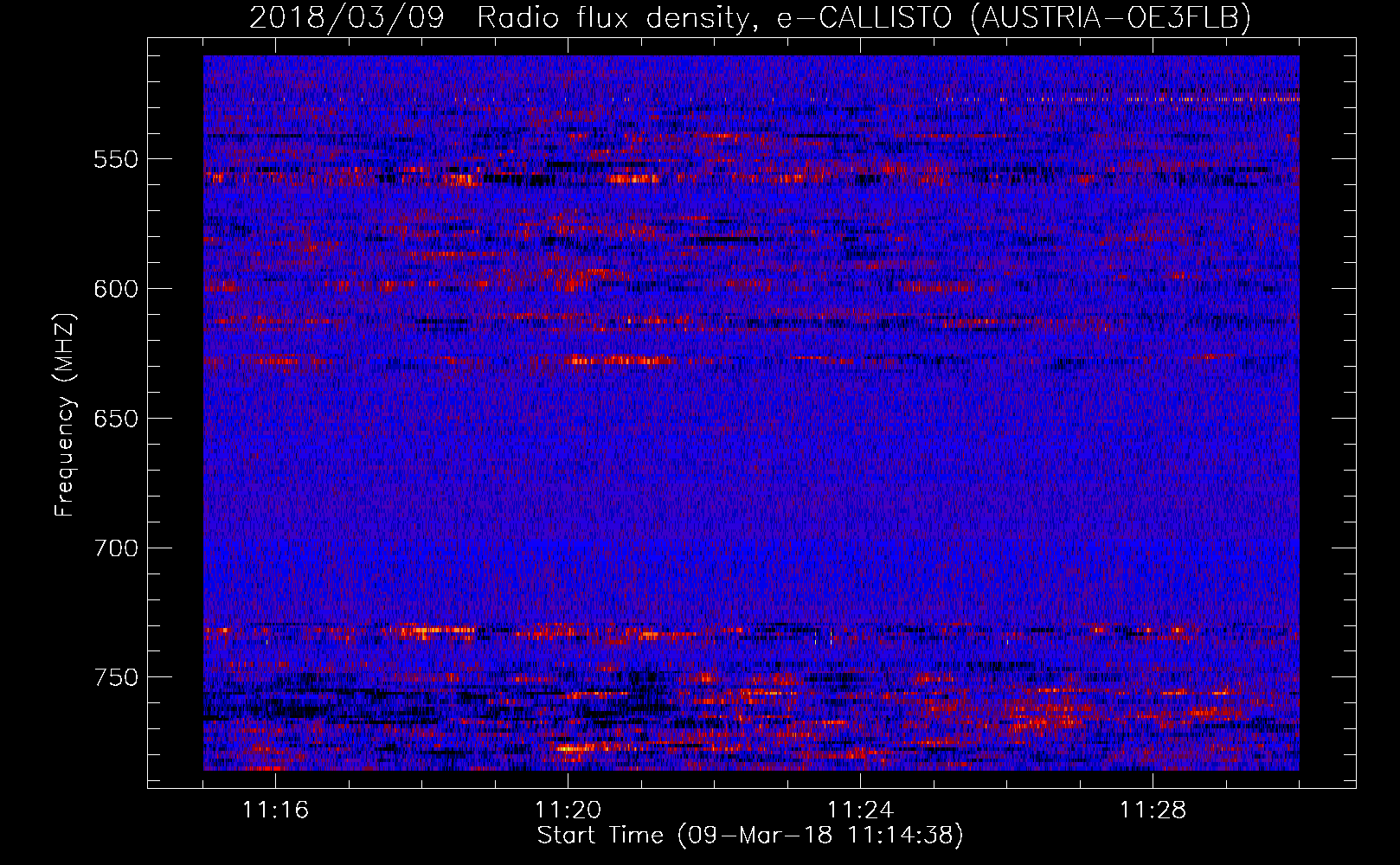Click the 550 frequency tick label
Image resolution: width=1400 pixels, height=865 pixels.
tap(116, 159)
